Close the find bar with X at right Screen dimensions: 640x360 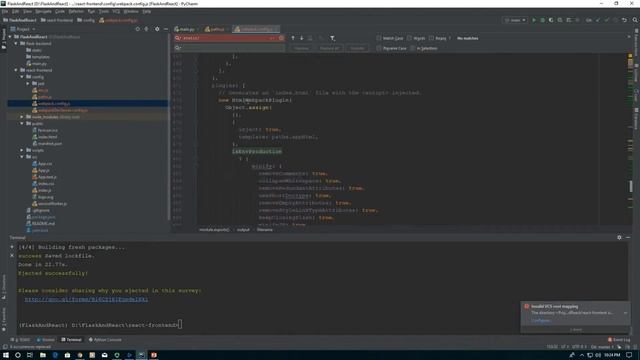(629, 37)
